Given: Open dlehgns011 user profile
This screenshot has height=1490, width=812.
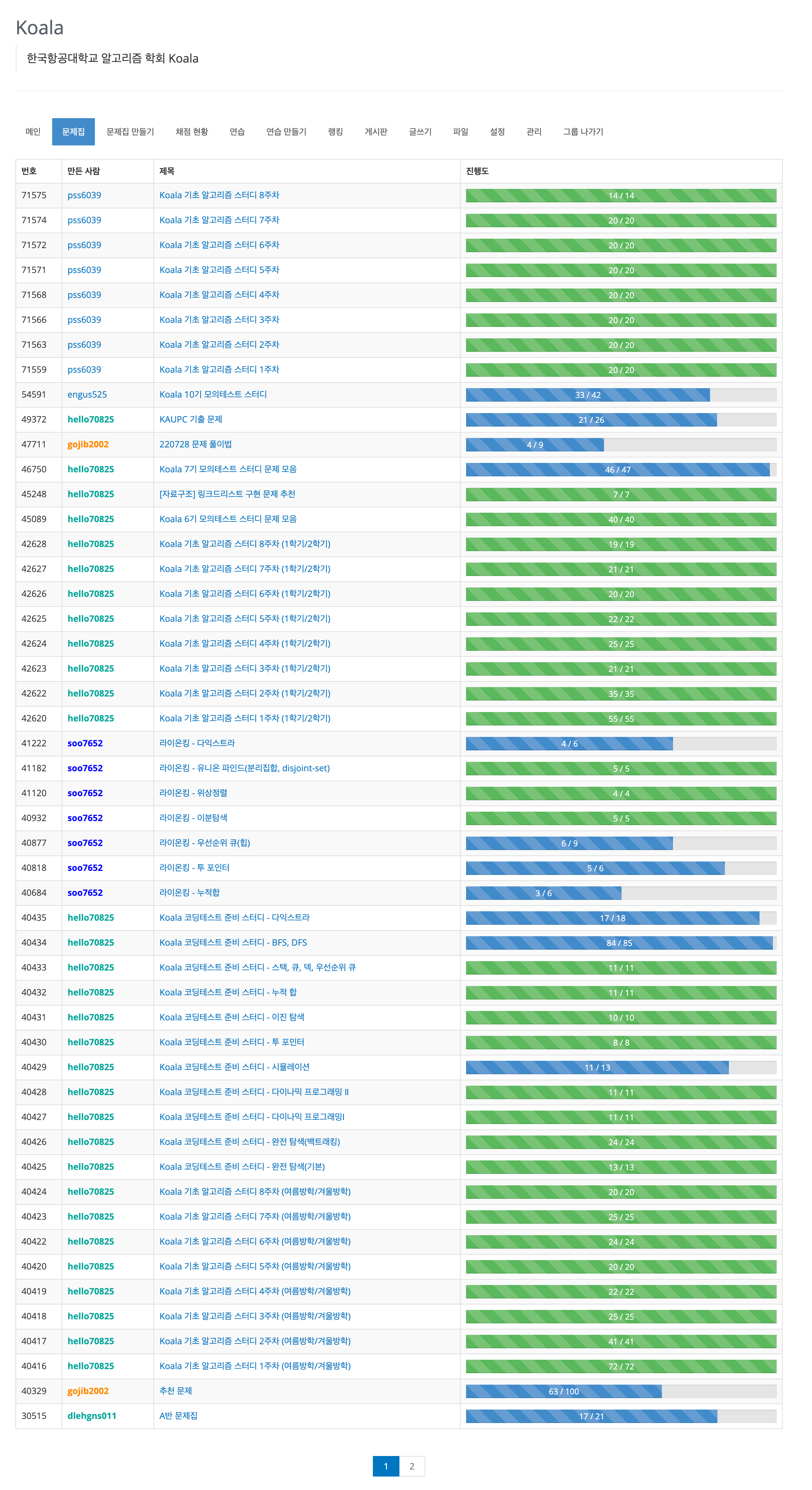Looking at the screenshot, I should (x=92, y=1415).
